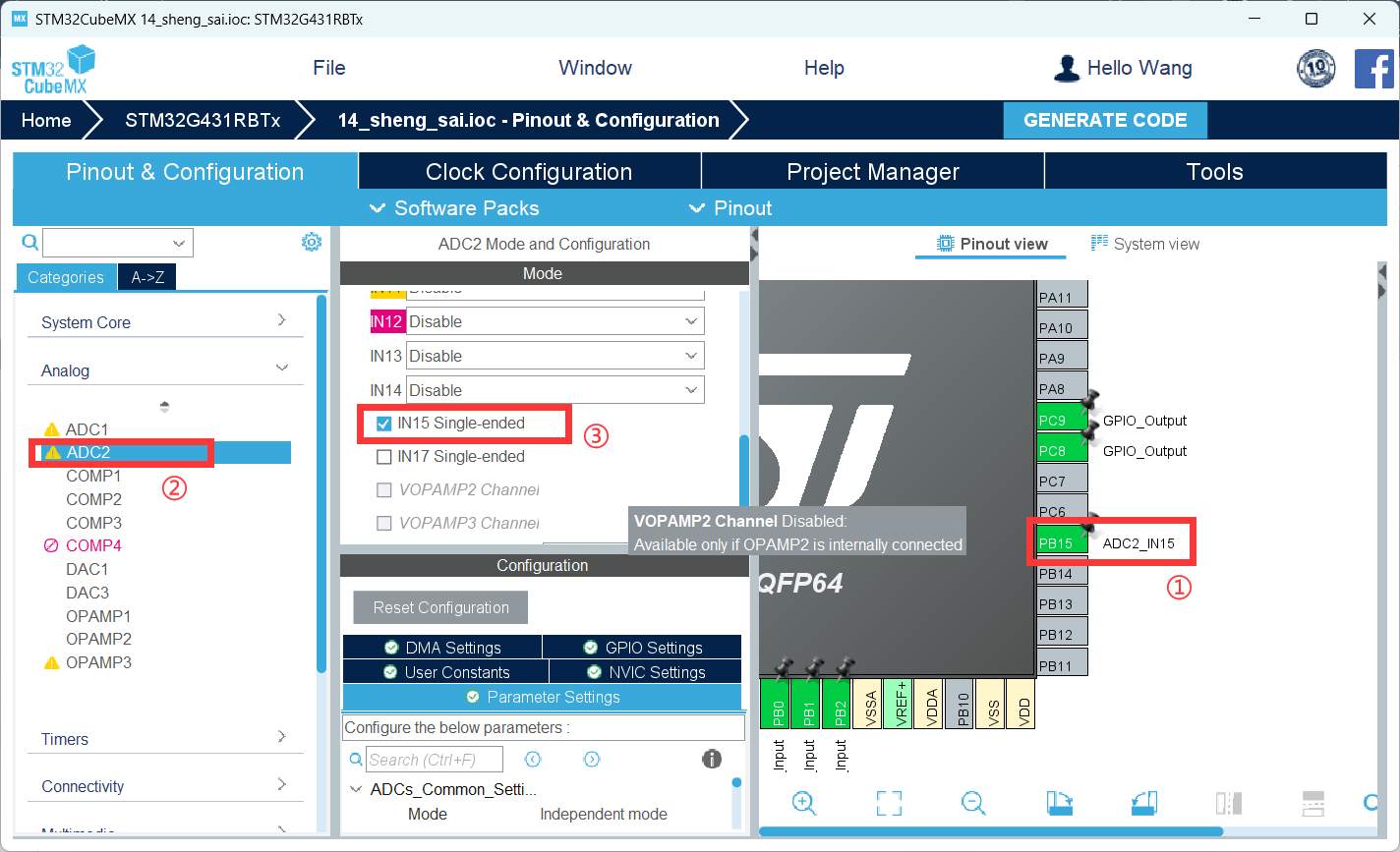Image resolution: width=1400 pixels, height=852 pixels.
Task: Select the PB15 pin ADC2_IN15
Action: pos(1063,542)
